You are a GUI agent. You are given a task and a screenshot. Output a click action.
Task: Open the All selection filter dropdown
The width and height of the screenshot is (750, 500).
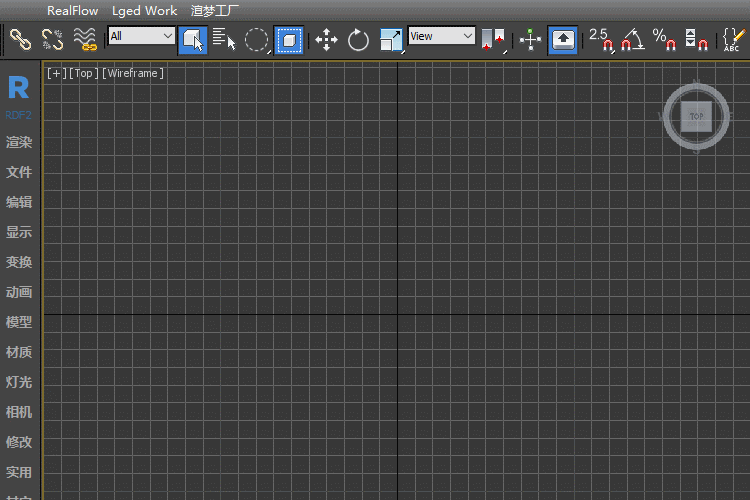[x=141, y=36]
